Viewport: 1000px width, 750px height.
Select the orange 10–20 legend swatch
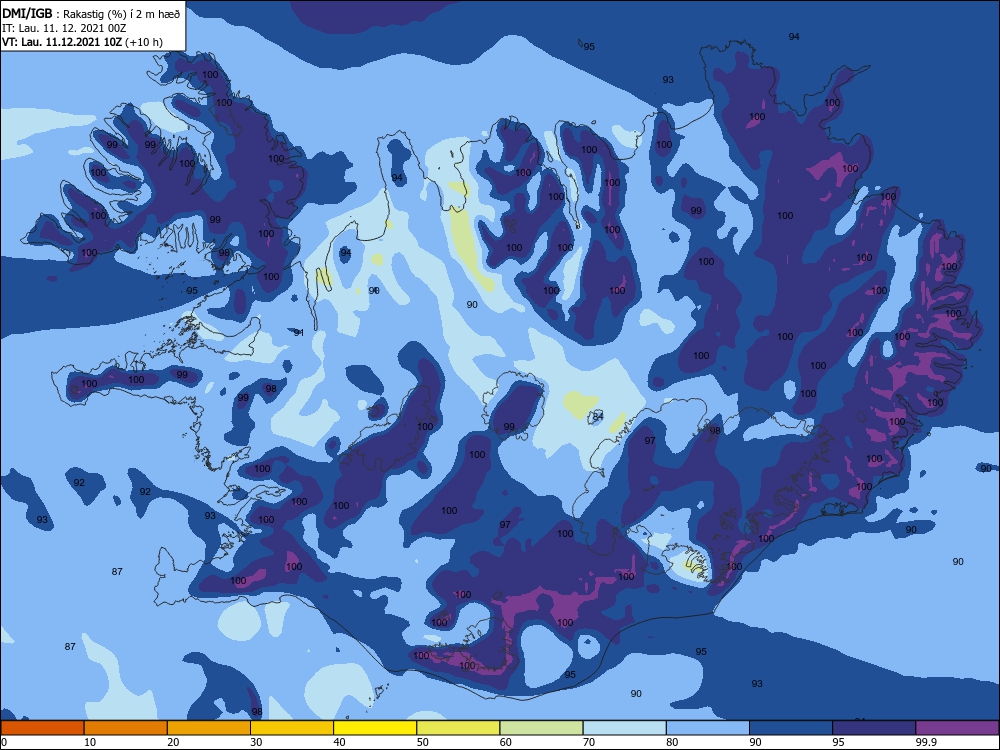(x=126, y=728)
